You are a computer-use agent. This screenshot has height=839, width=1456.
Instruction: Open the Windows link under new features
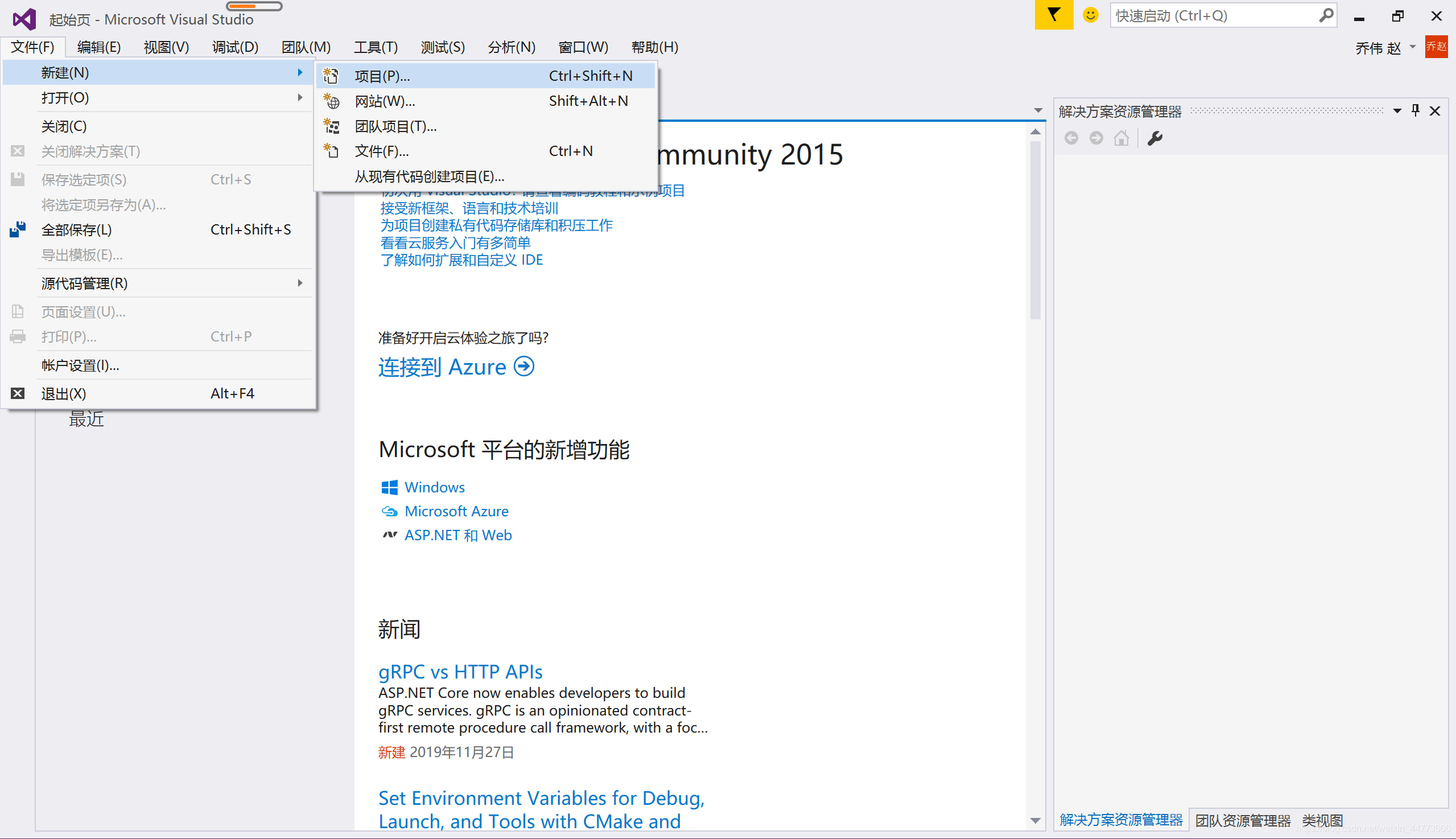click(434, 487)
